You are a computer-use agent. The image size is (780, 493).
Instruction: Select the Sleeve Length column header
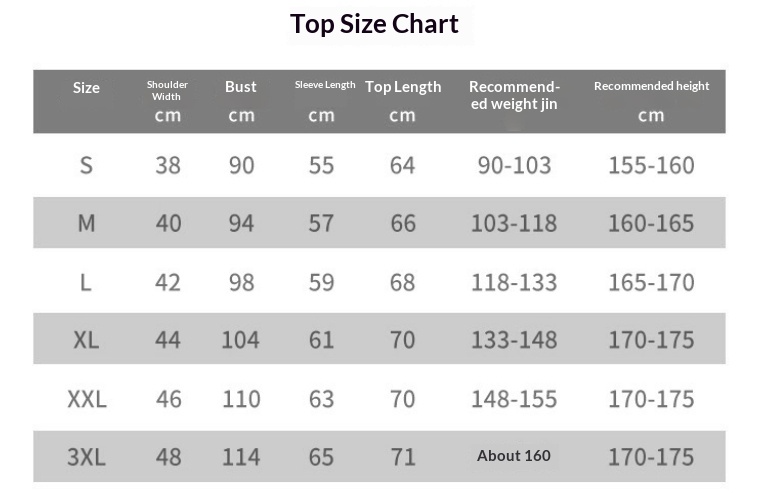(325, 85)
